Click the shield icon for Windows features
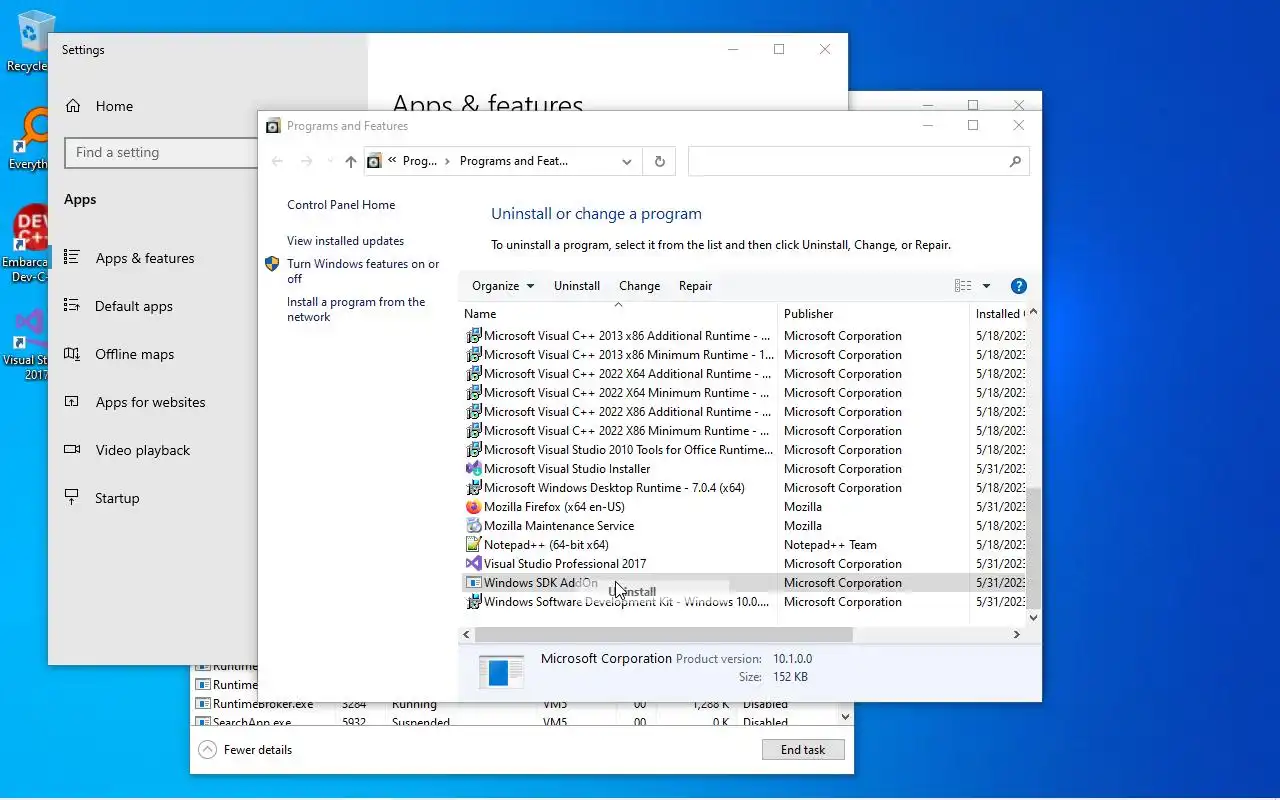 [x=272, y=264]
